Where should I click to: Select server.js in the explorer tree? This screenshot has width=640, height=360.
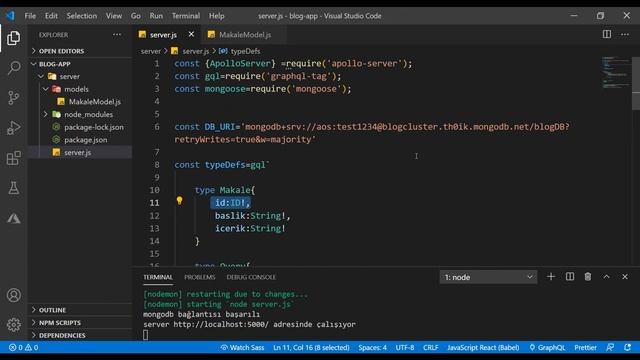click(x=78, y=152)
